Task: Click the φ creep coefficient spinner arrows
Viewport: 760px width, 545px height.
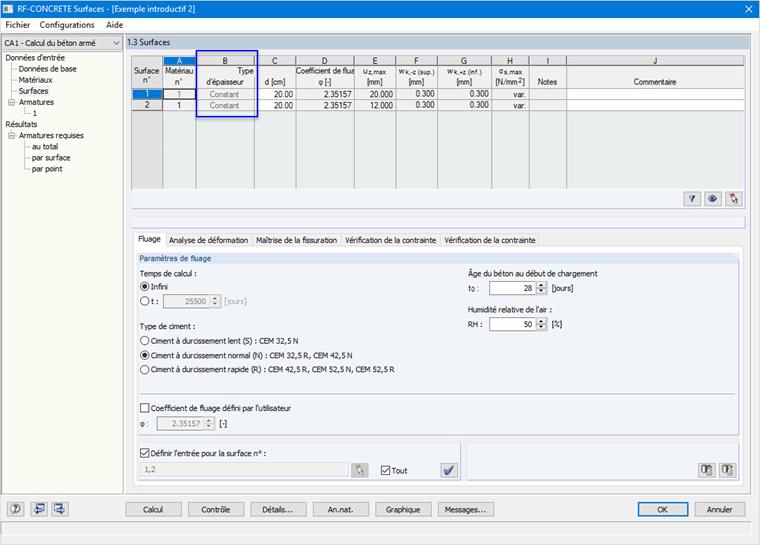Action: point(208,423)
